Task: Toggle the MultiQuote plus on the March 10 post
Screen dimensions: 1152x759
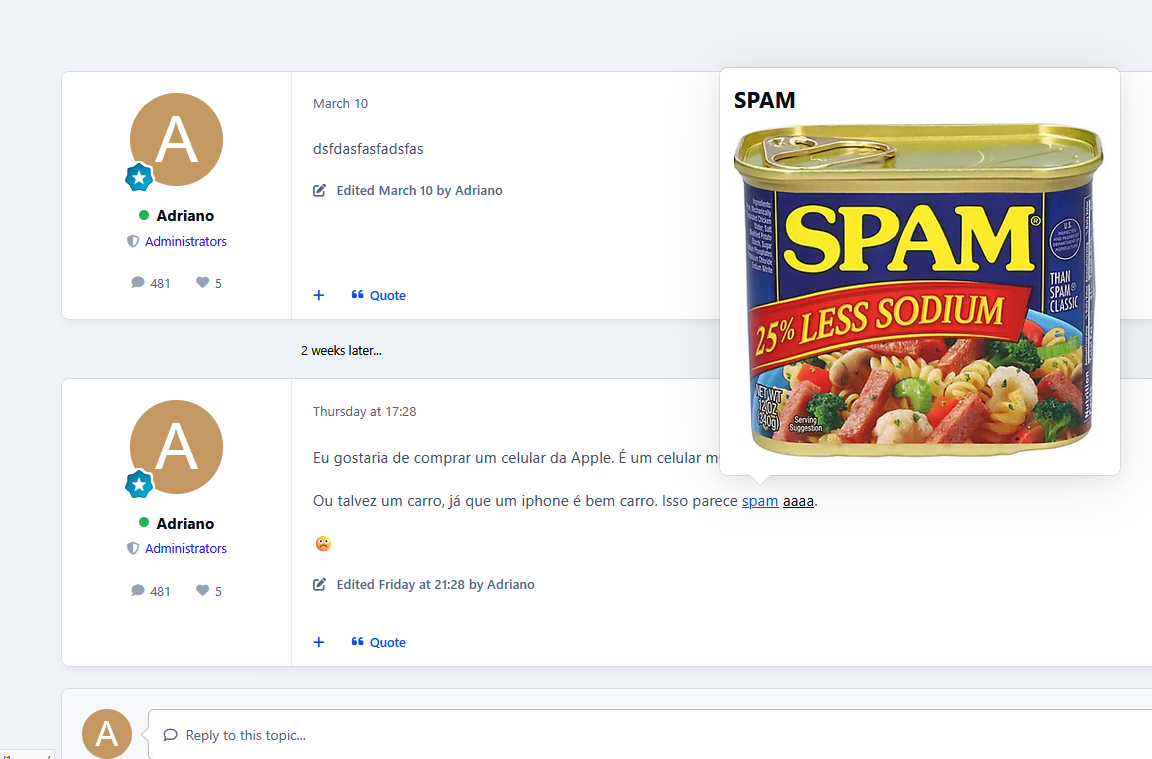Action: click(x=319, y=295)
